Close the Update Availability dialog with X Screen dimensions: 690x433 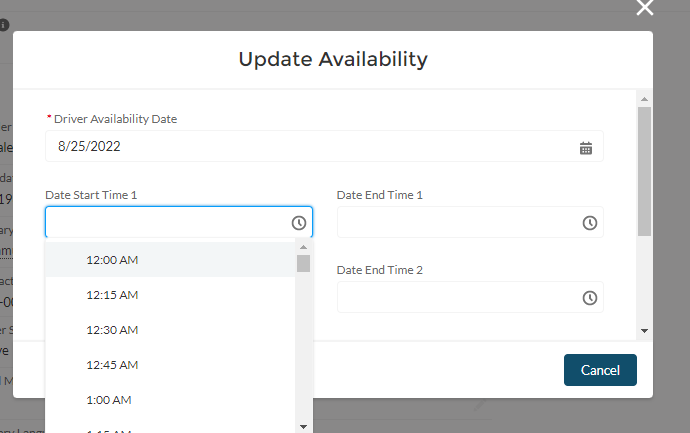point(645,9)
